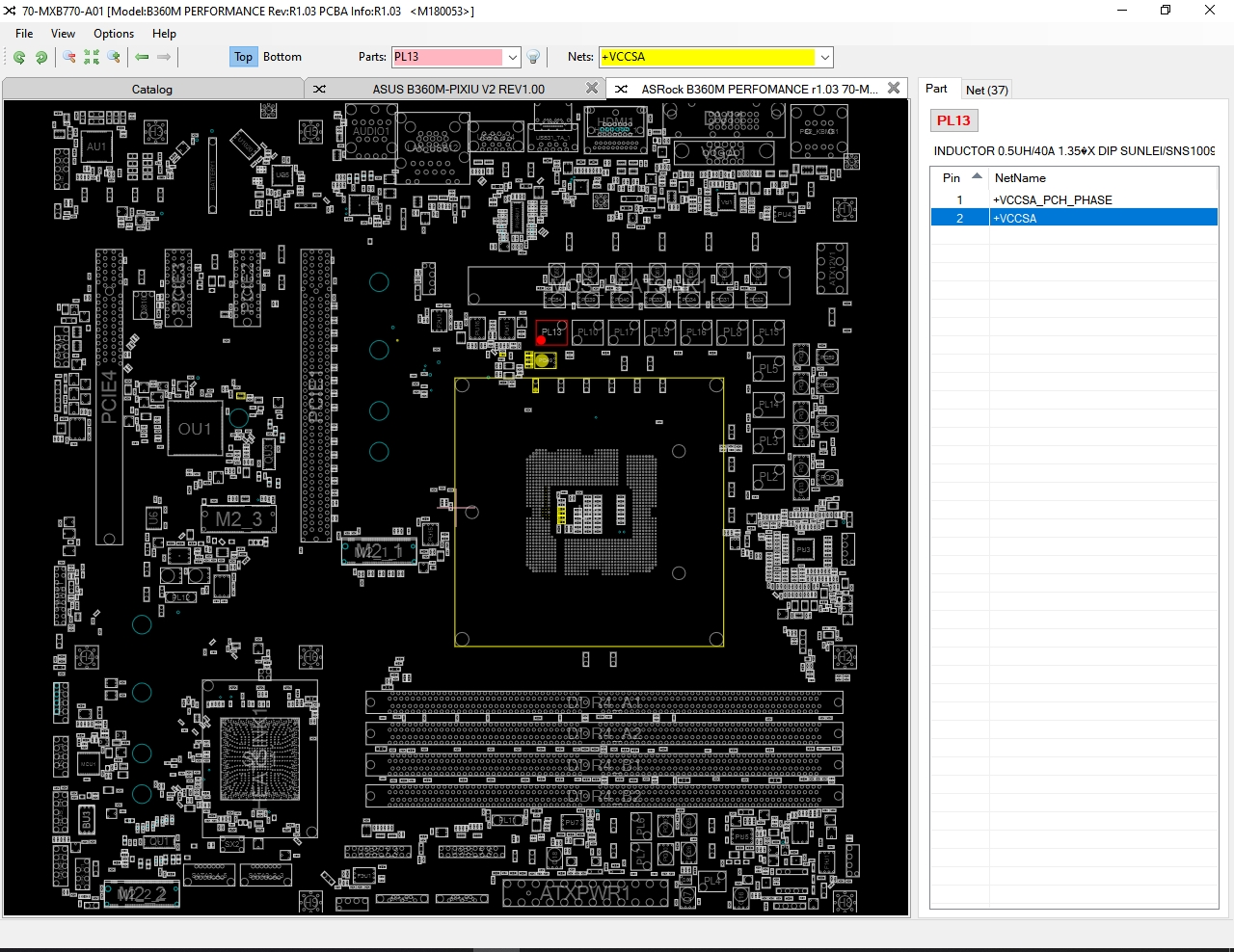Switch to the Catalog tab
This screenshot has width=1234, height=952.
click(x=152, y=89)
